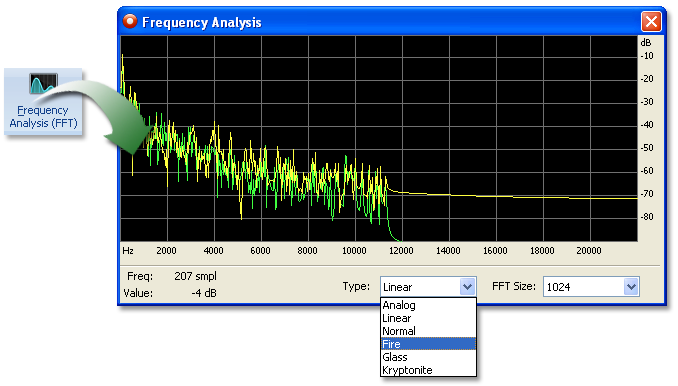
Task: Click the -30 dB scale label
Action: pyautogui.click(x=647, y=102)
